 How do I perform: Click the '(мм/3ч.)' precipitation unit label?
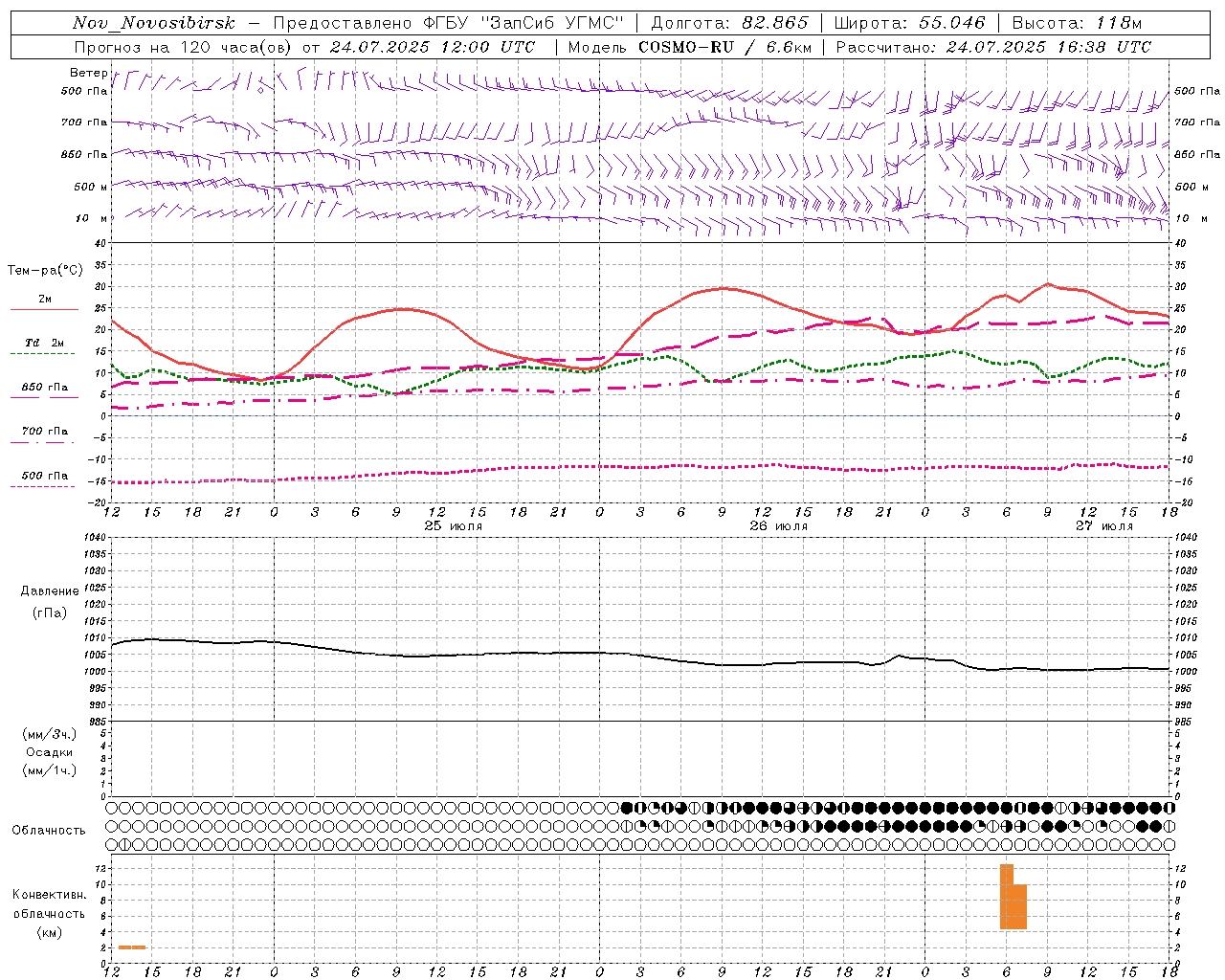point(50,734)
